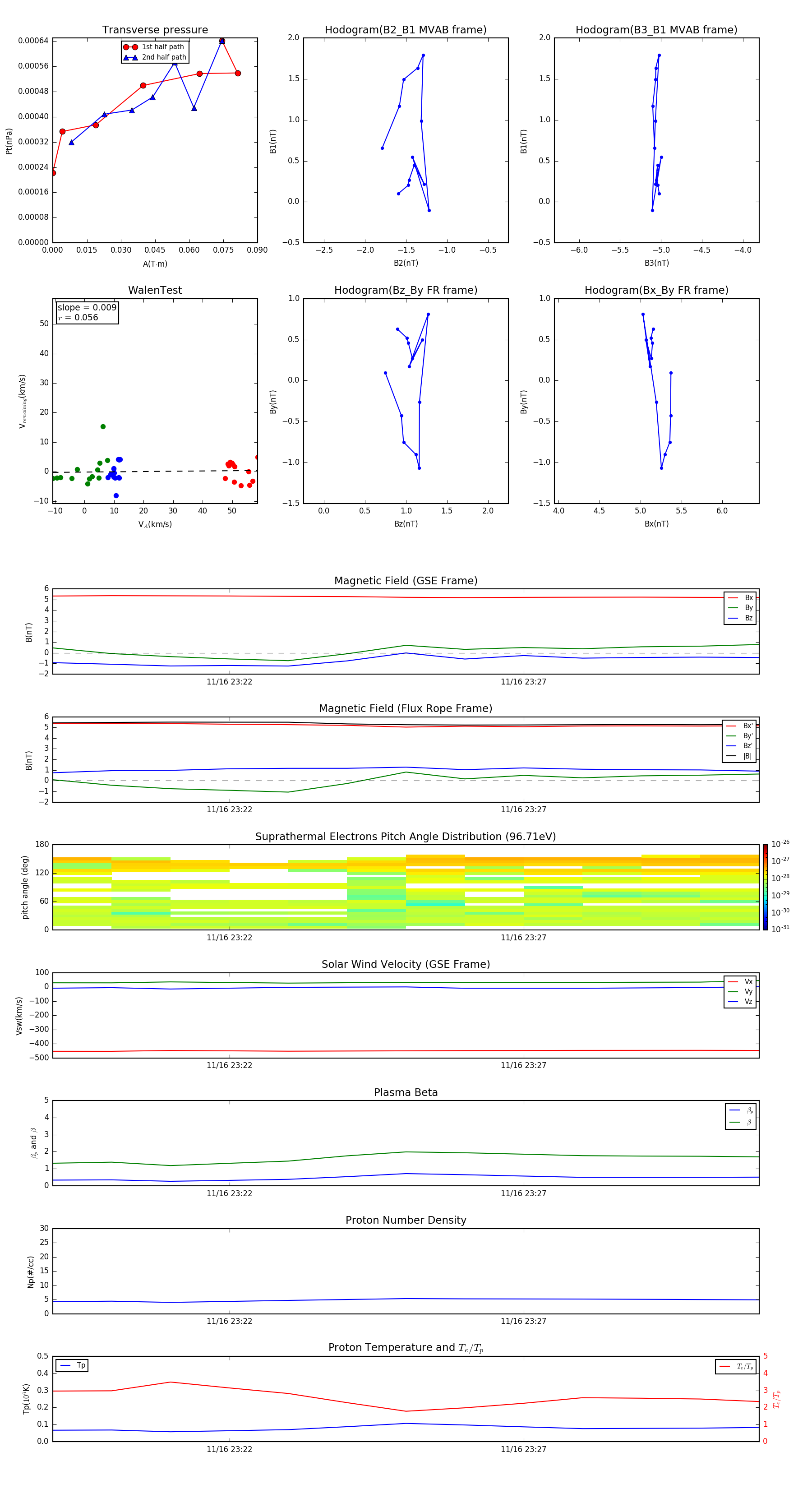Click the green outlier point in WalenTest plot
Viewport: 812px width, 1489px height.
(x=103, y=426)
